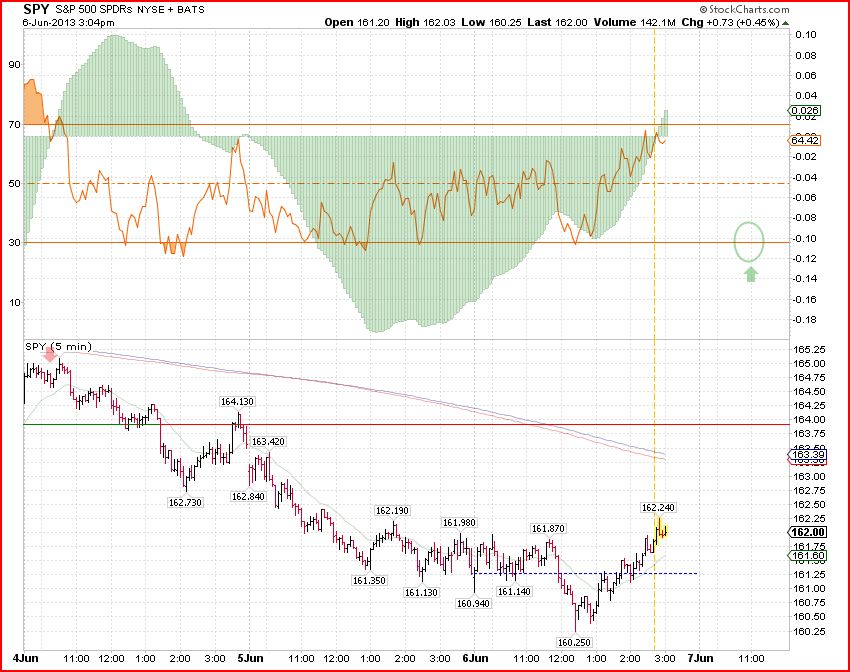Click the green up arrow below the ellipse
Image resolution: width=850 pixels, height=672 pixels.
click(750, 274)
